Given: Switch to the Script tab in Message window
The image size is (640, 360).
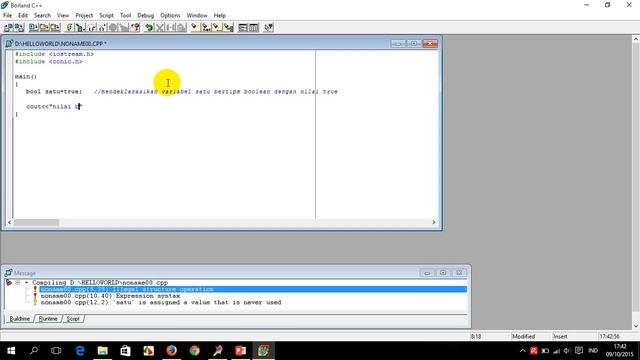Looking at the screenshot, I should point(73,319).
